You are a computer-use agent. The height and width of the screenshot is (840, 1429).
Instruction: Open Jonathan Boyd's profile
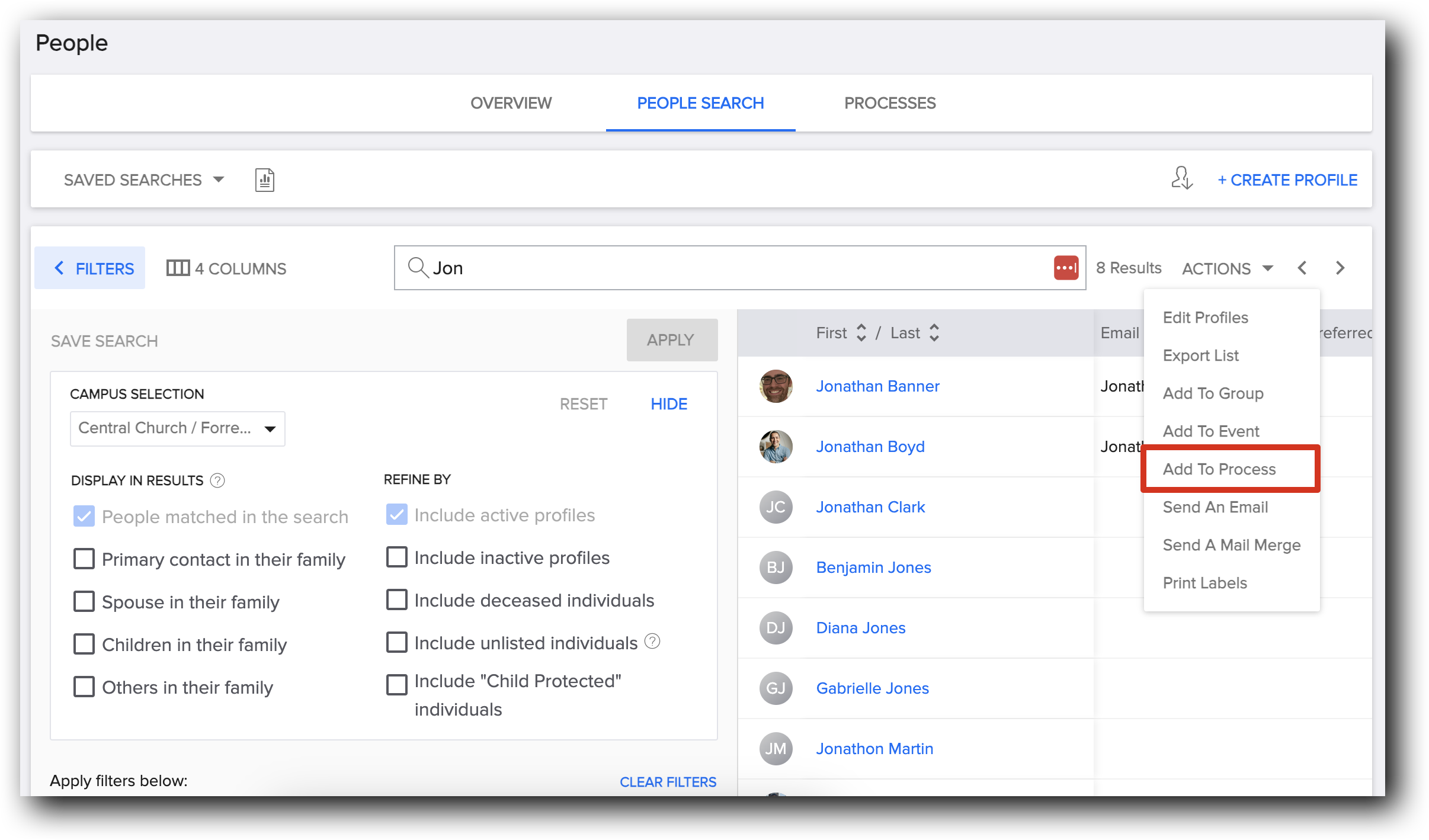click(870, 446)
